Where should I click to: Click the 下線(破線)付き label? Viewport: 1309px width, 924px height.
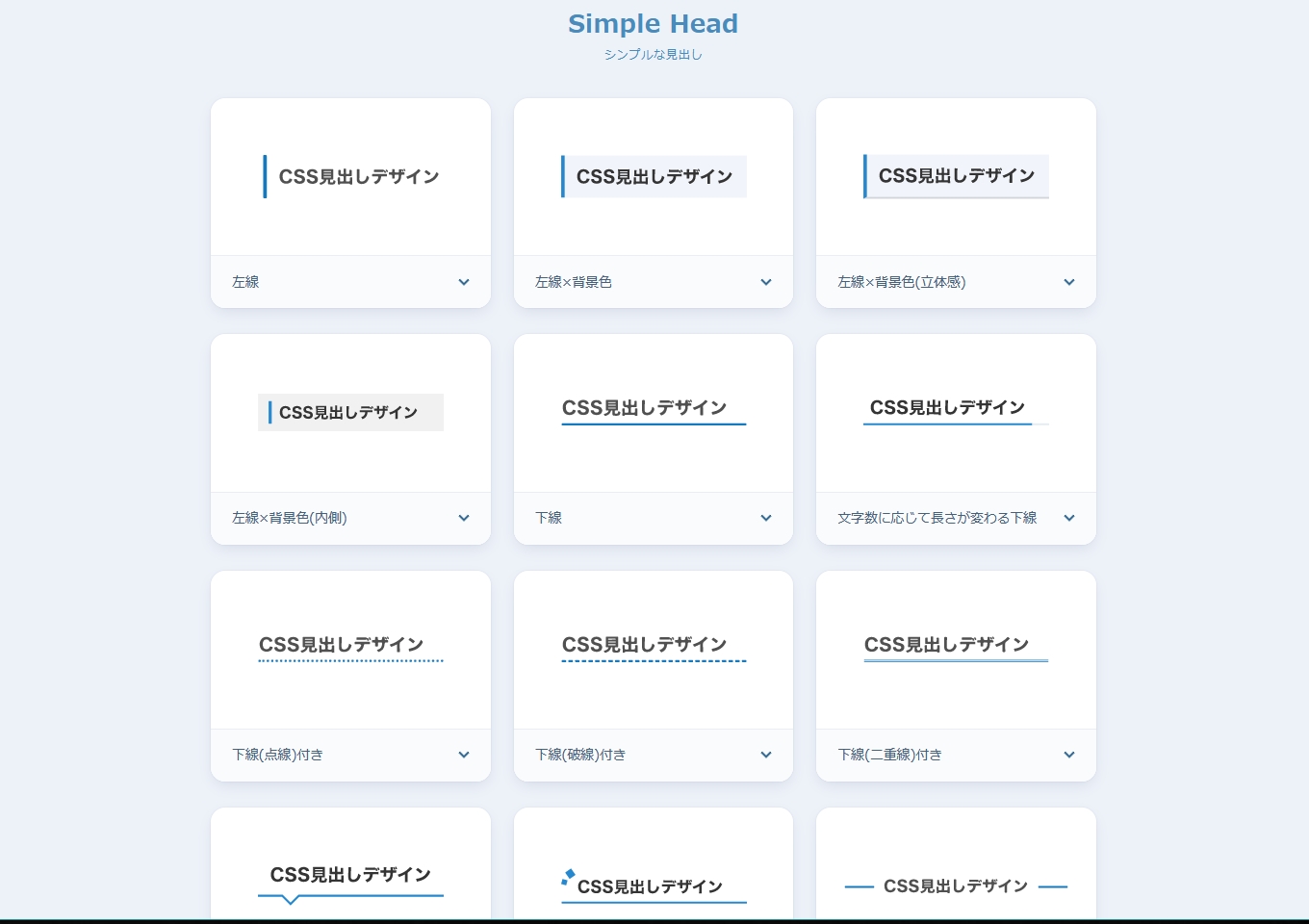[580, 755]
